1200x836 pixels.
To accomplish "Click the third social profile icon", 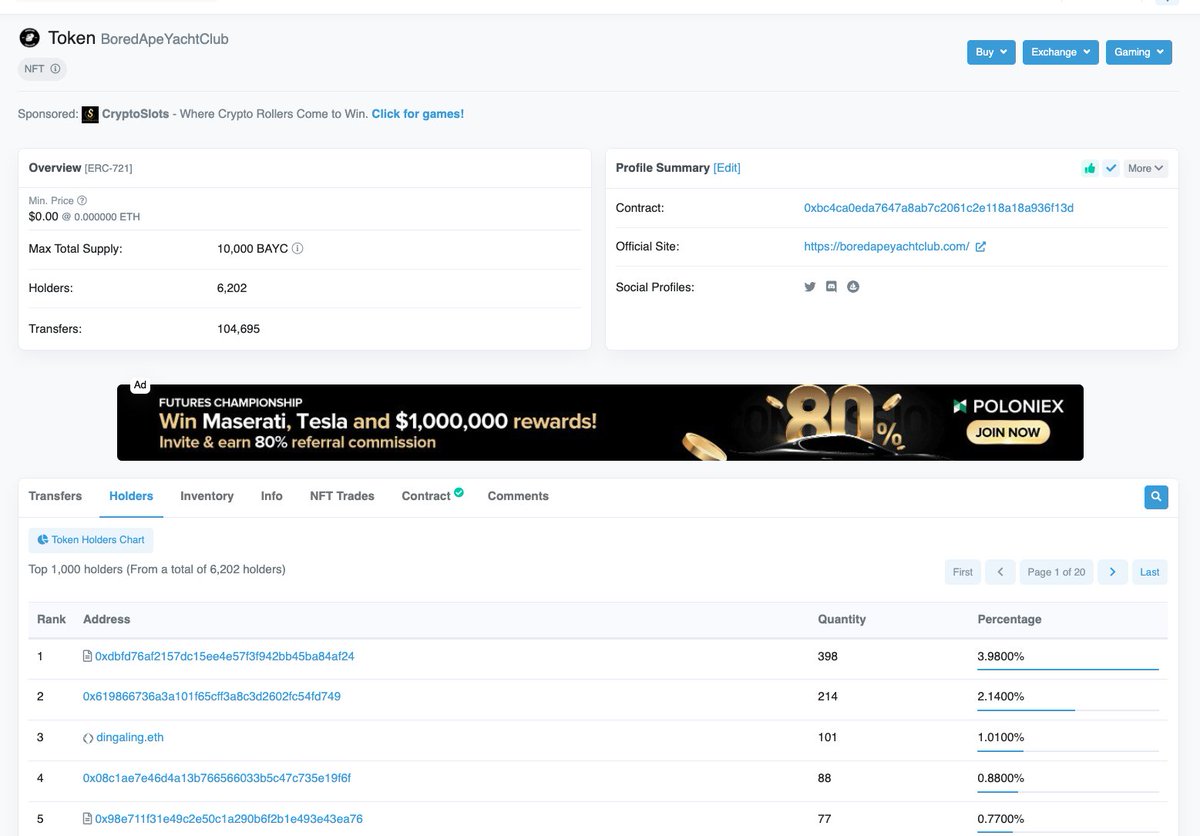I will [x=853, y=287].
